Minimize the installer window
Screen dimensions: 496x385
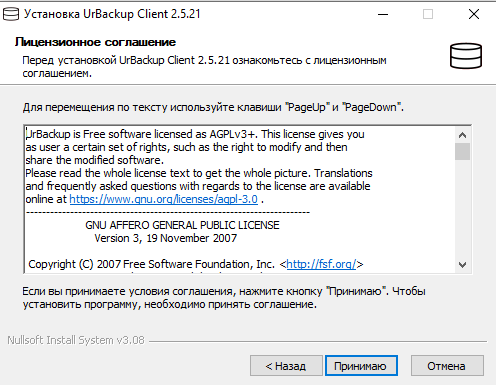383,14
